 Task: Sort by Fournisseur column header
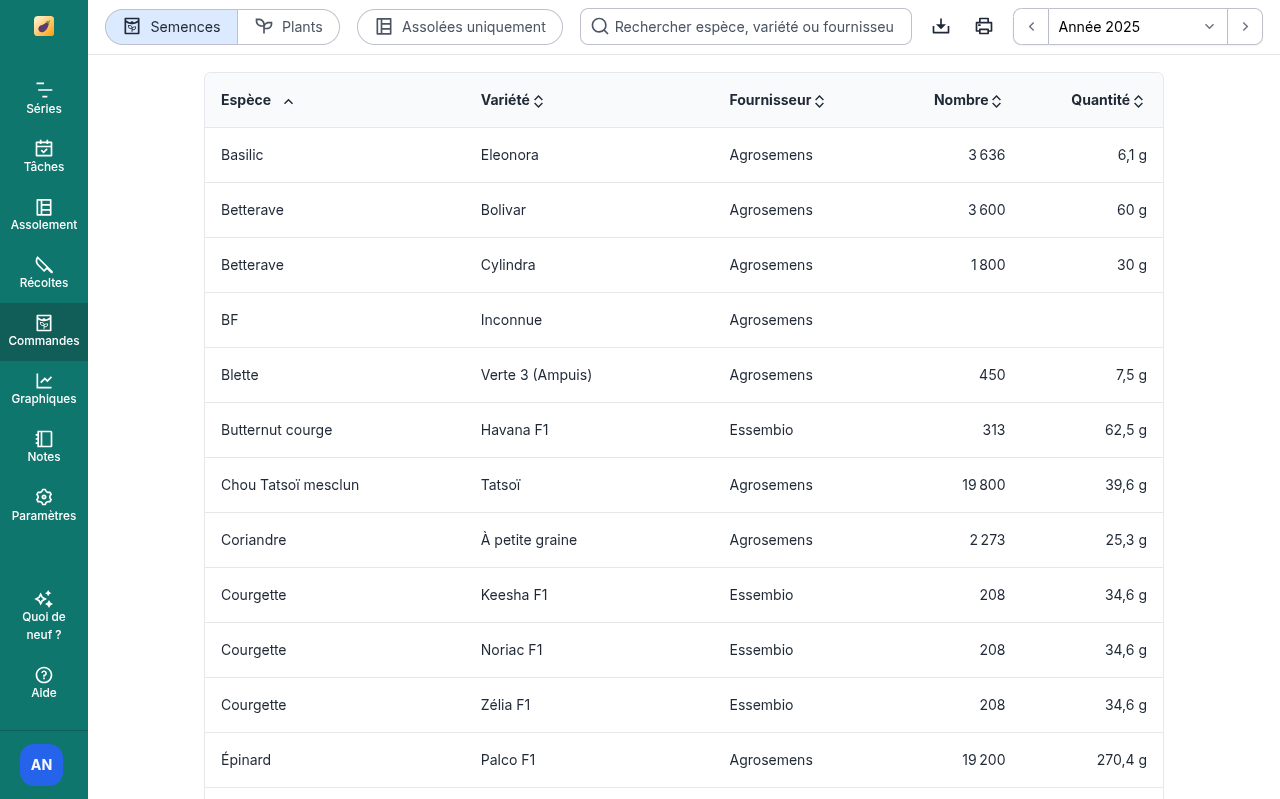click(776, 100)
